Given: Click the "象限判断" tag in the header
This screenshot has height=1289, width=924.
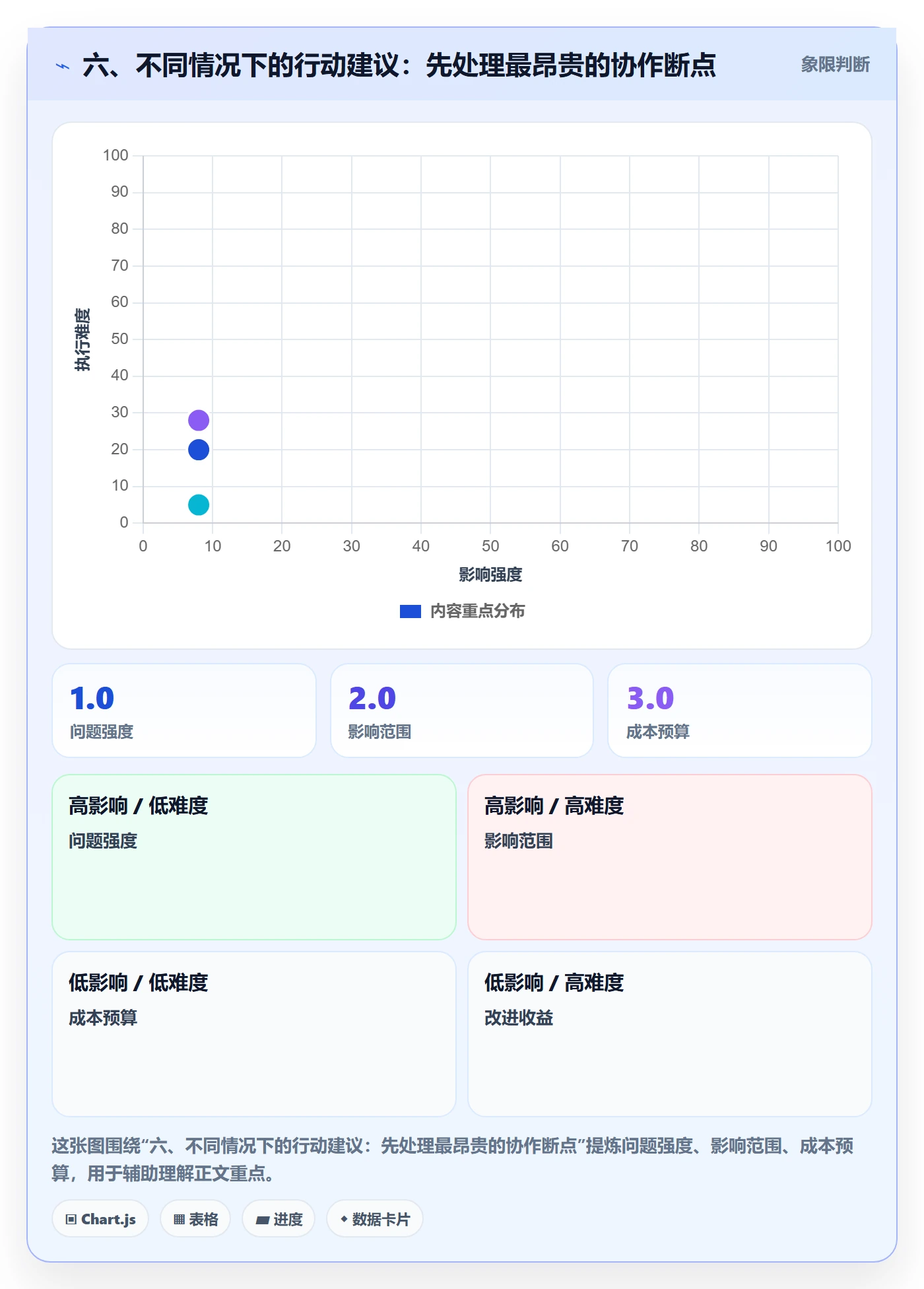Looking at the screenshot, I should 835,65.
